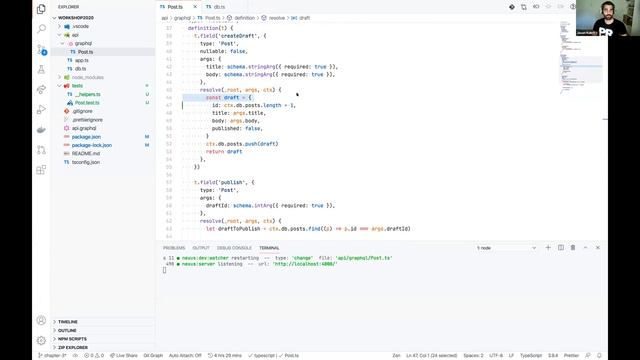
Task: Click the editor minimap
Action: point(580,59)
